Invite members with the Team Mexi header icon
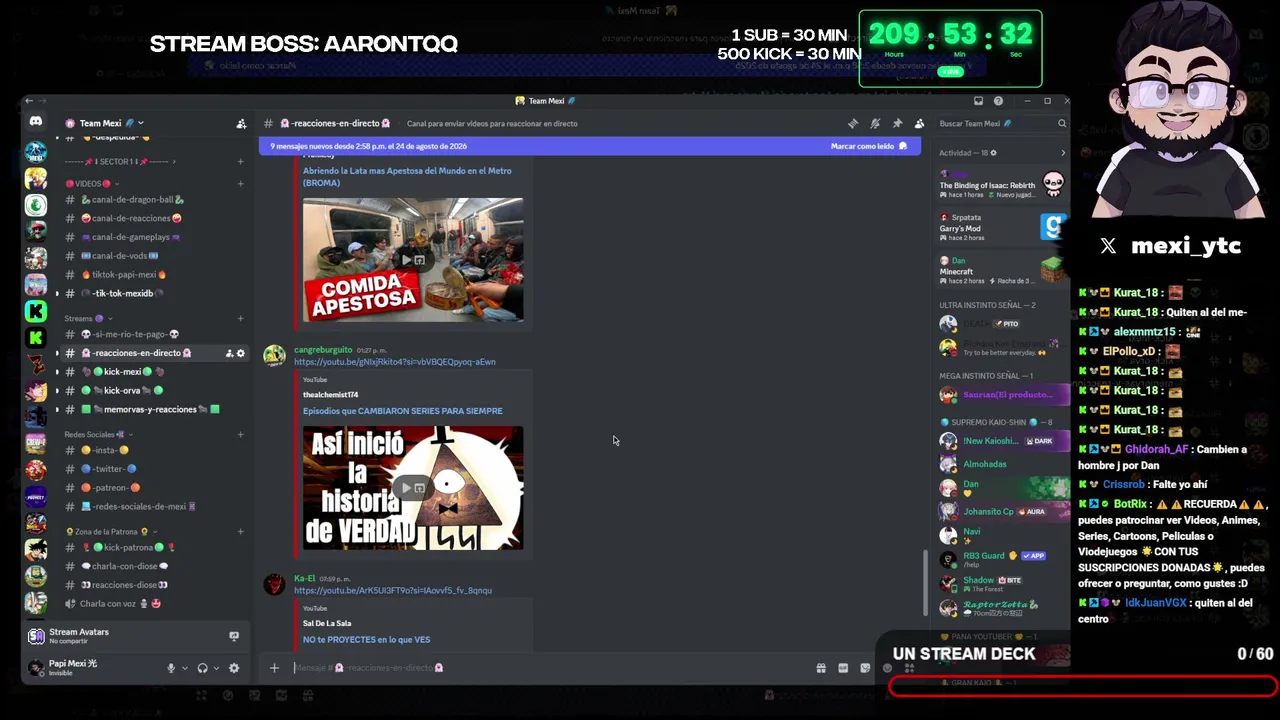1280x720 pixels. coord(241,124)
